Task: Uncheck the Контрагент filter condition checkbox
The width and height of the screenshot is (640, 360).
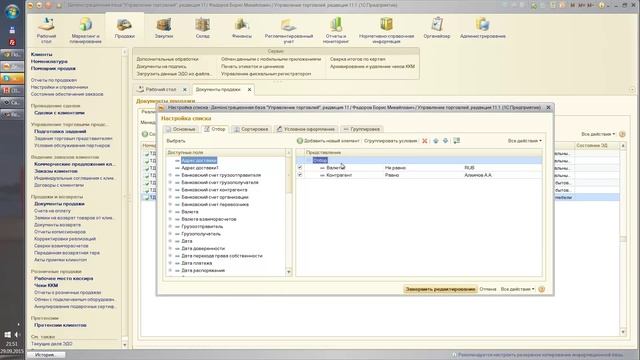Action: (300, 175)
